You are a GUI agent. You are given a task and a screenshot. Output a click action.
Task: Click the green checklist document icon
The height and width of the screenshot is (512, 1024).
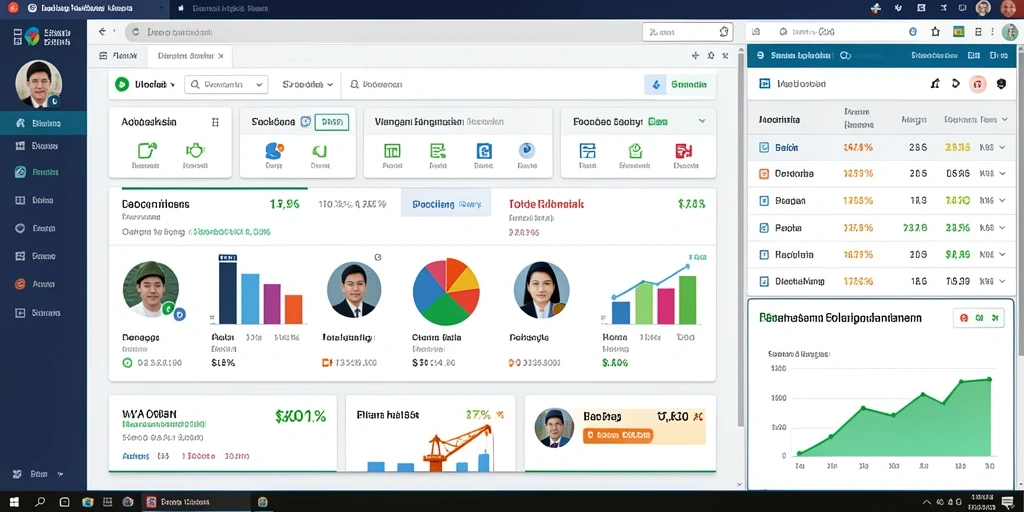(x=438, y=151)
